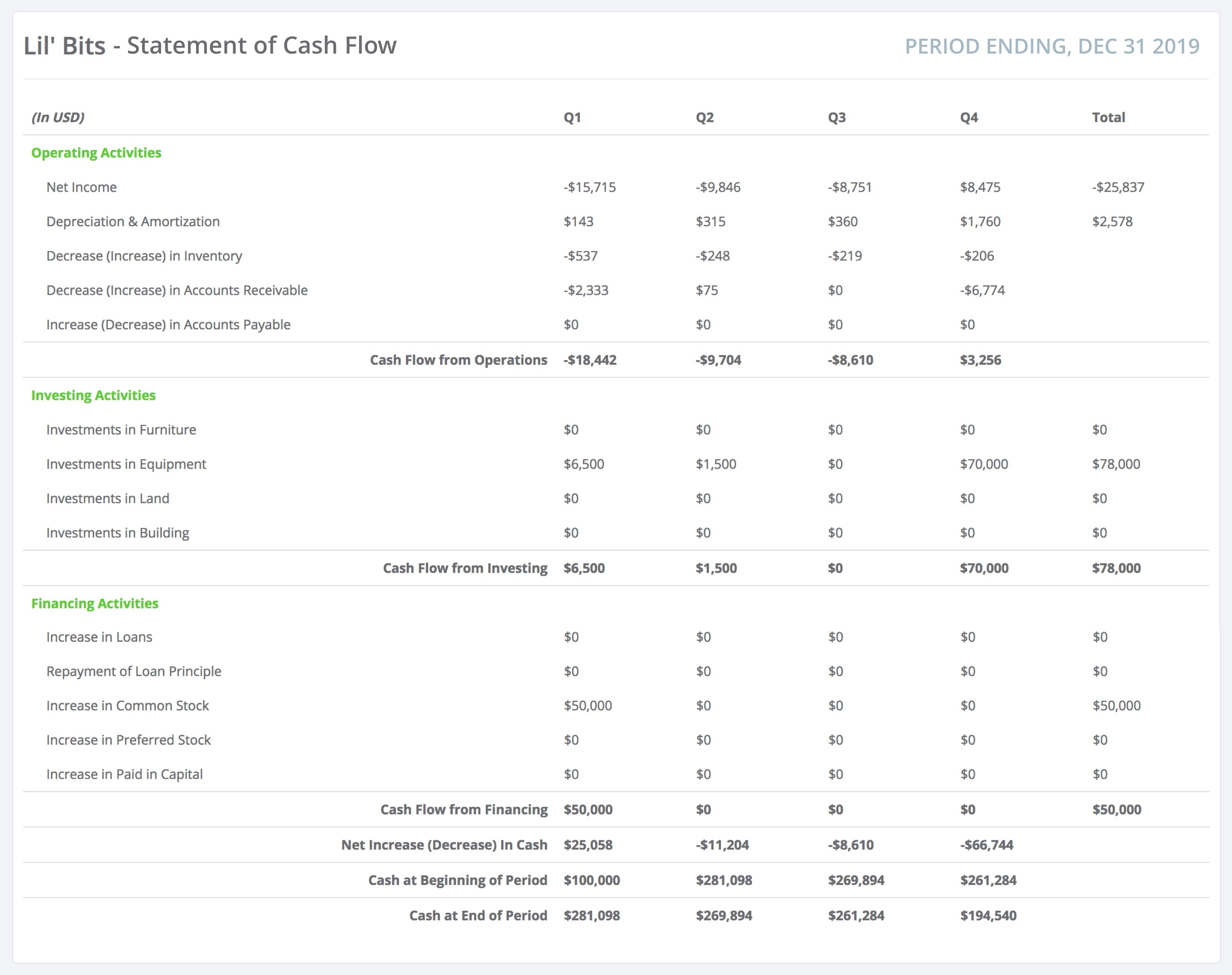Click the Net Income row label
This screenshot has width=1232, height=975.
coord(81,187)
